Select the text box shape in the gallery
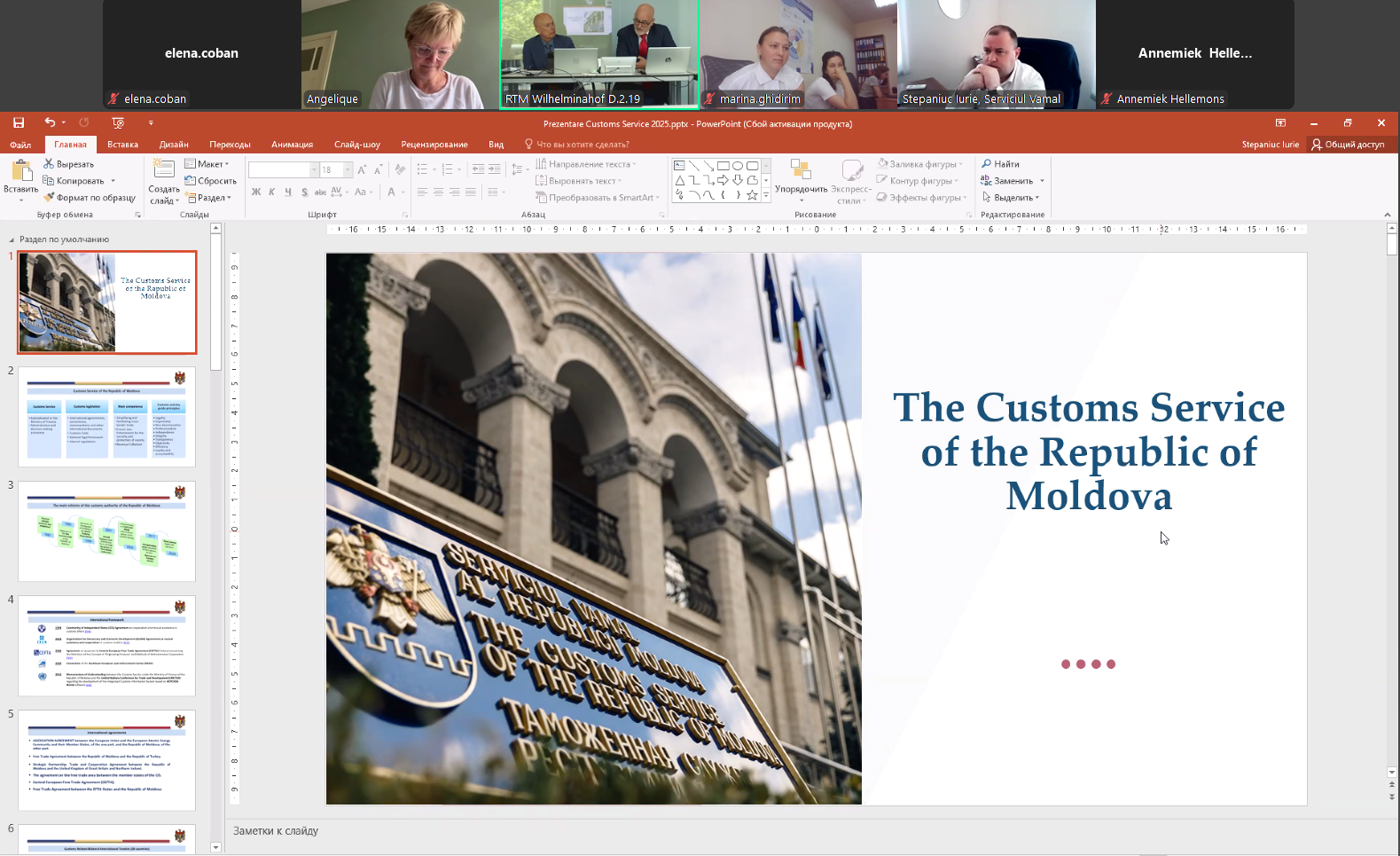 coord(679,166)
